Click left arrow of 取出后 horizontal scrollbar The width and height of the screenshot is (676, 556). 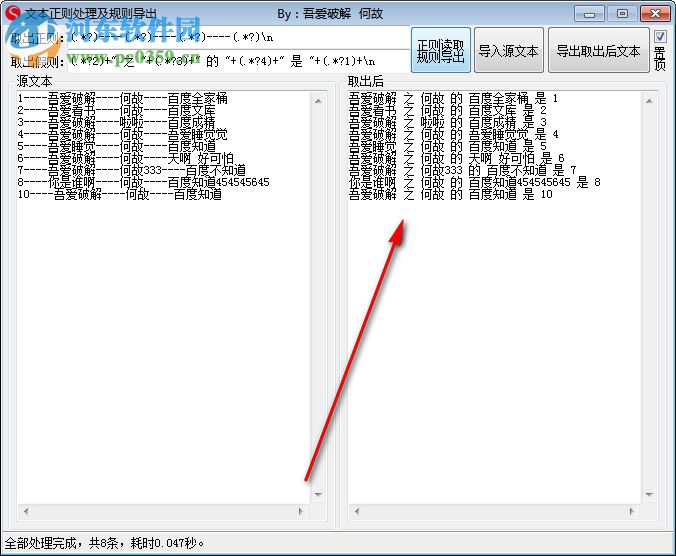click(357, 511)
